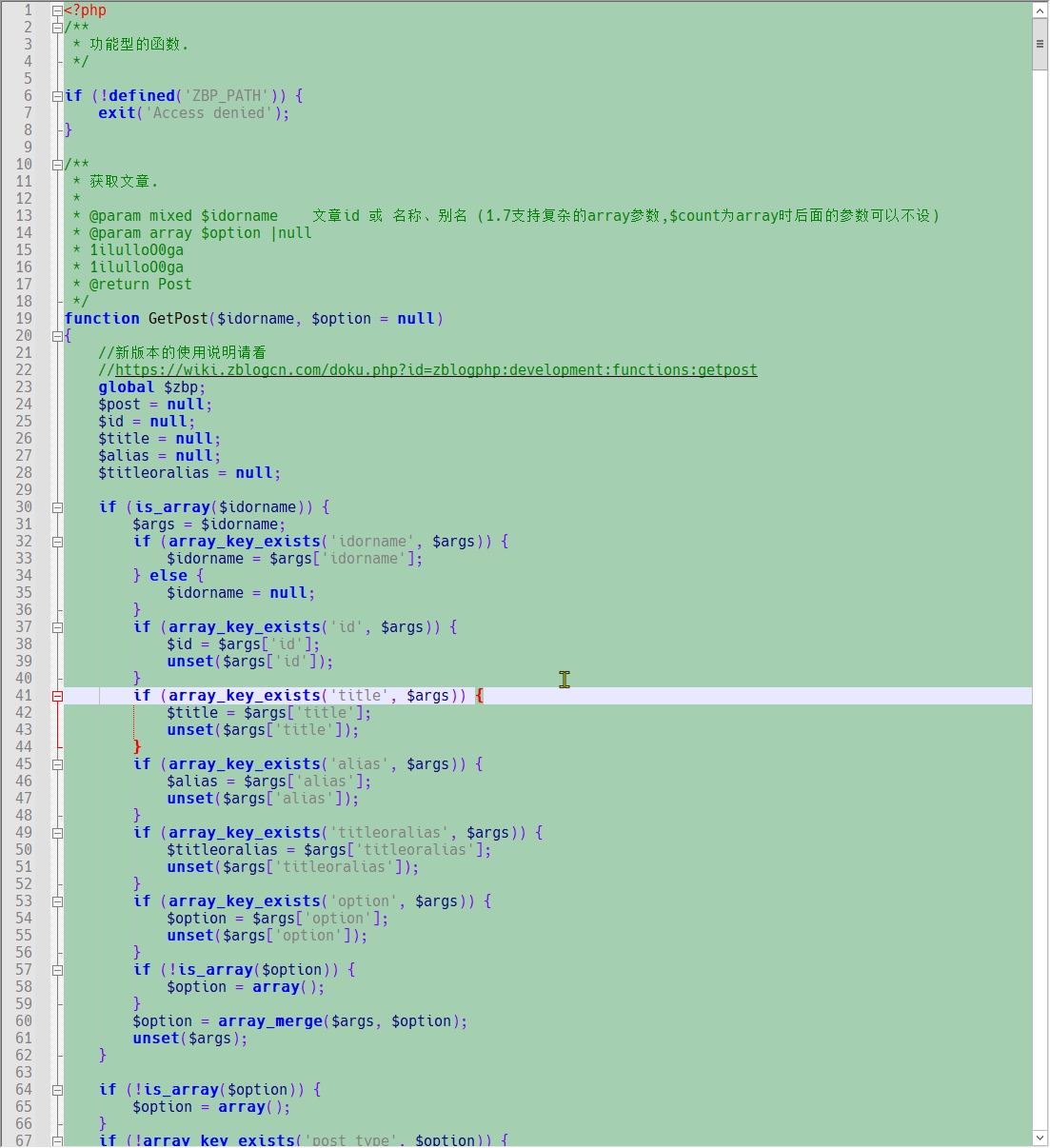The width and height of the screenshot is (1050, 1148).
Task: Collapse the 'post_type' block on line 67
Action: [57, 1139]
